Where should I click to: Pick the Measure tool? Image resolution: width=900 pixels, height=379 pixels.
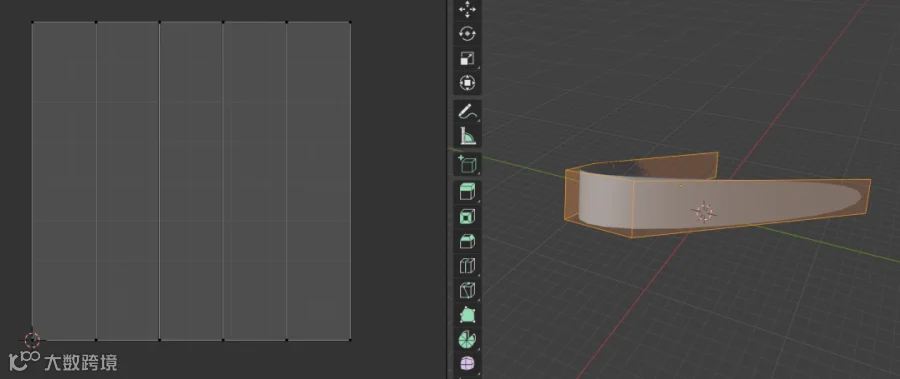pos(467,137)
